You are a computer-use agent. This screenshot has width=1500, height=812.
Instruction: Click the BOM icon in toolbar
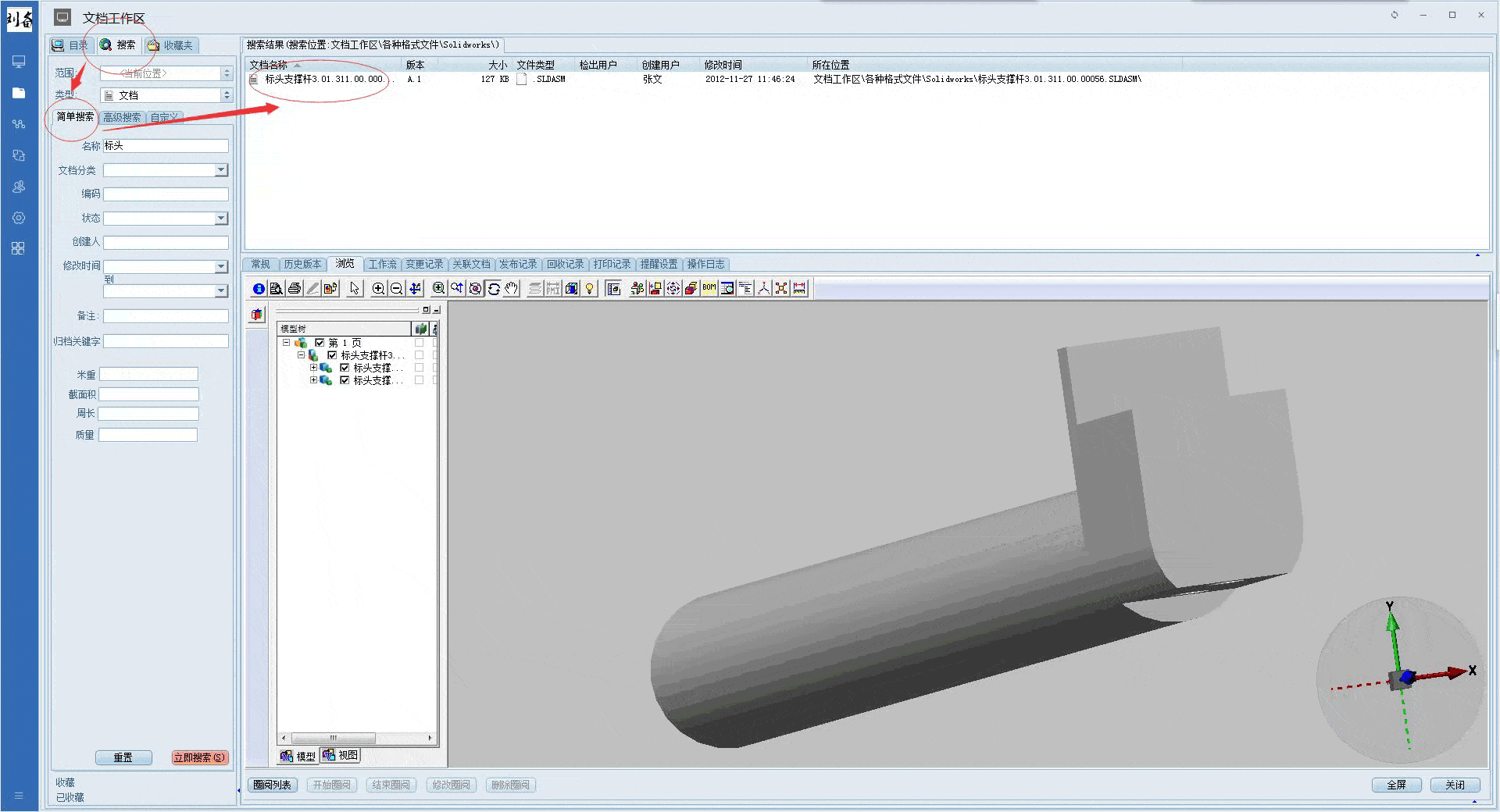tap(709, 288)
